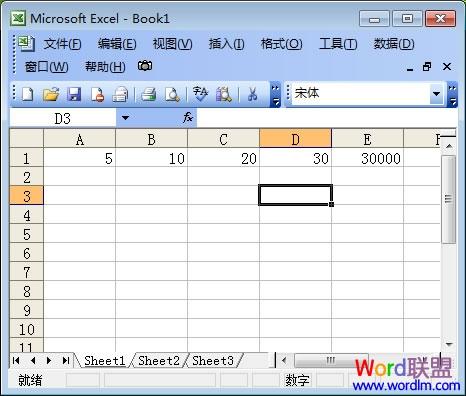The height and width of the screenshot is (396, 466).
Task: Go to the first sheet with the tab scroll arrow
Action: coord(16,360)
